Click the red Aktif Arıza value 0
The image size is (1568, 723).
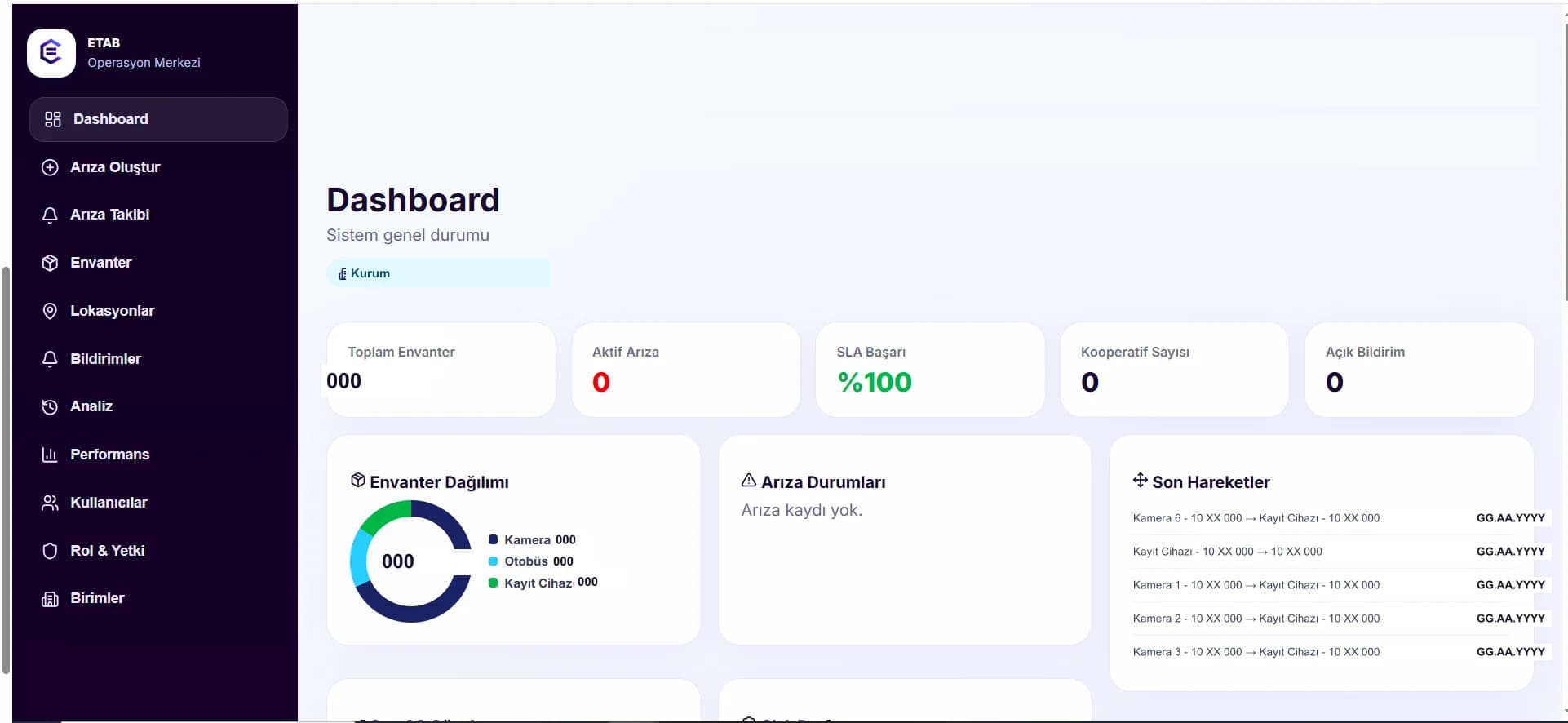(601, 382)
